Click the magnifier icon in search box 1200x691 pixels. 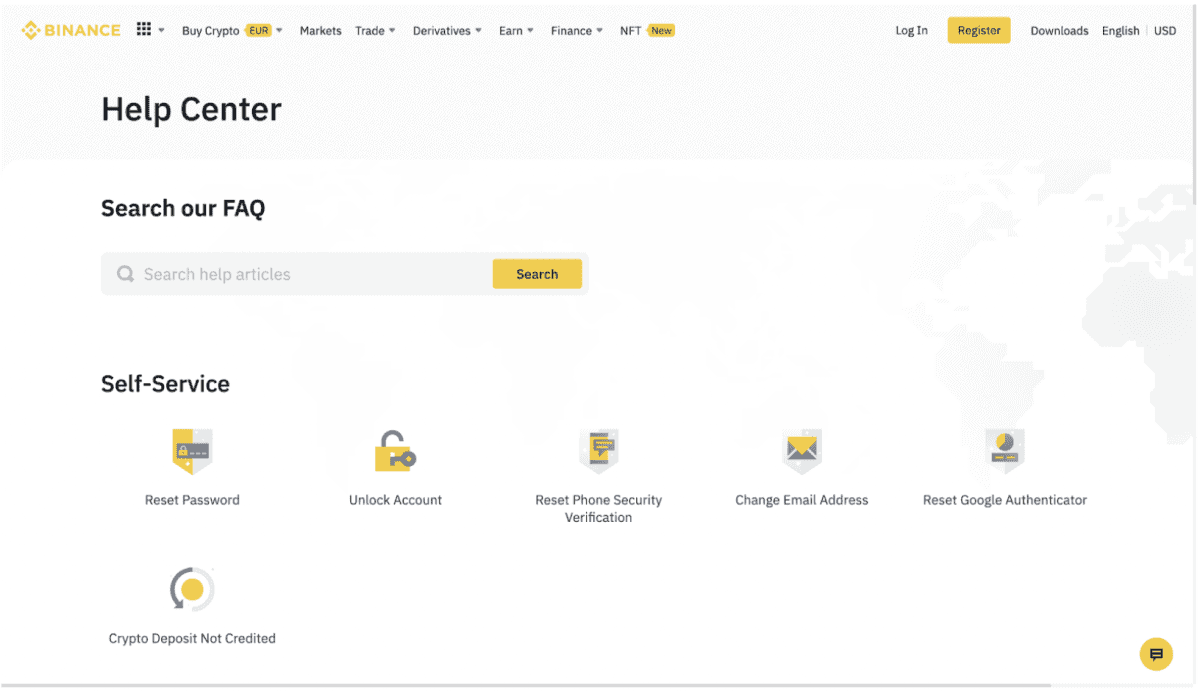click(125, 274)
